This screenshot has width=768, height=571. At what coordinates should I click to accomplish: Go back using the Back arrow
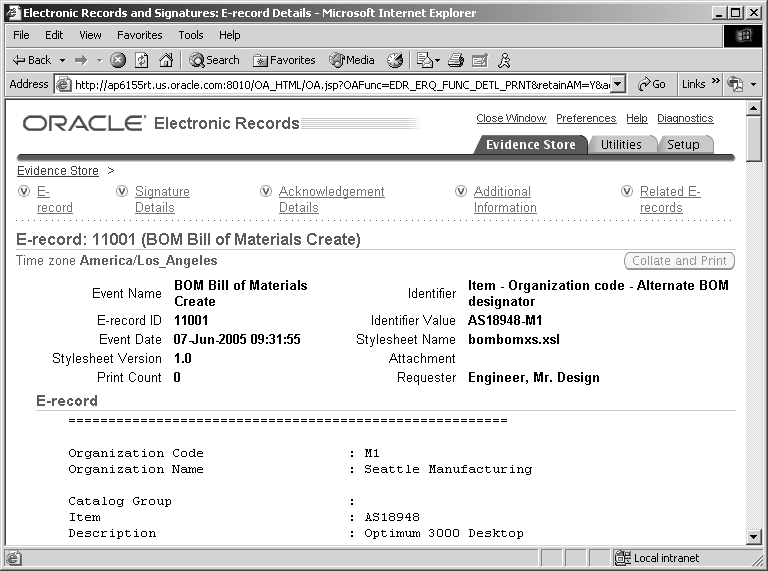pos(31,60)
